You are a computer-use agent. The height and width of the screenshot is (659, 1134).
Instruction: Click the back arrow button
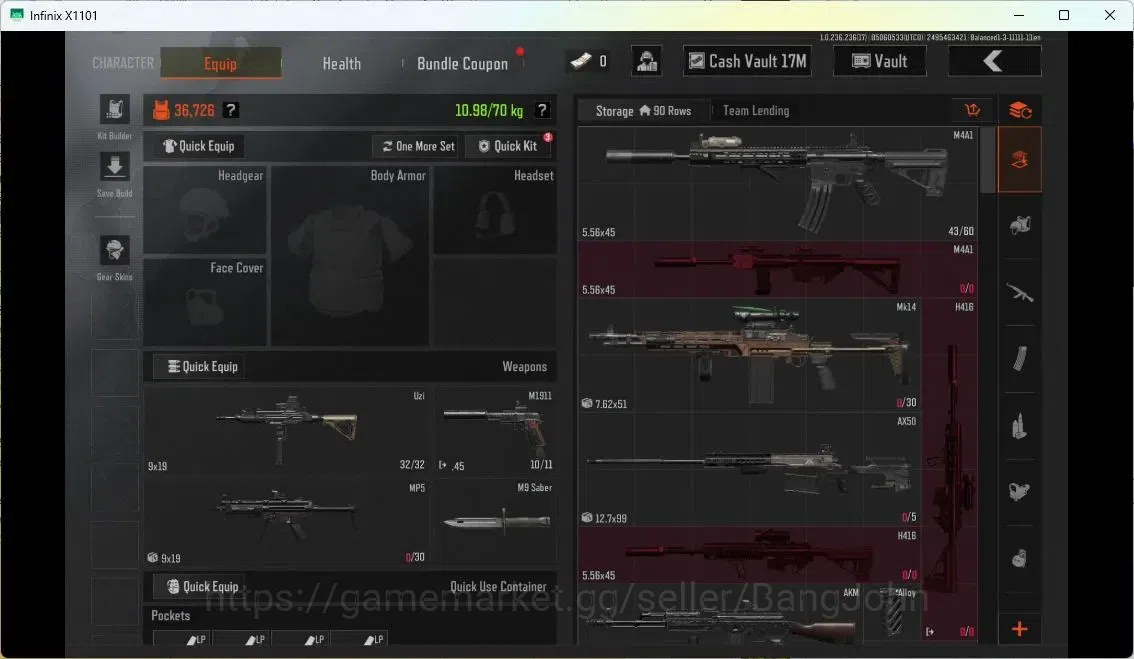click(x=994, y=61)
